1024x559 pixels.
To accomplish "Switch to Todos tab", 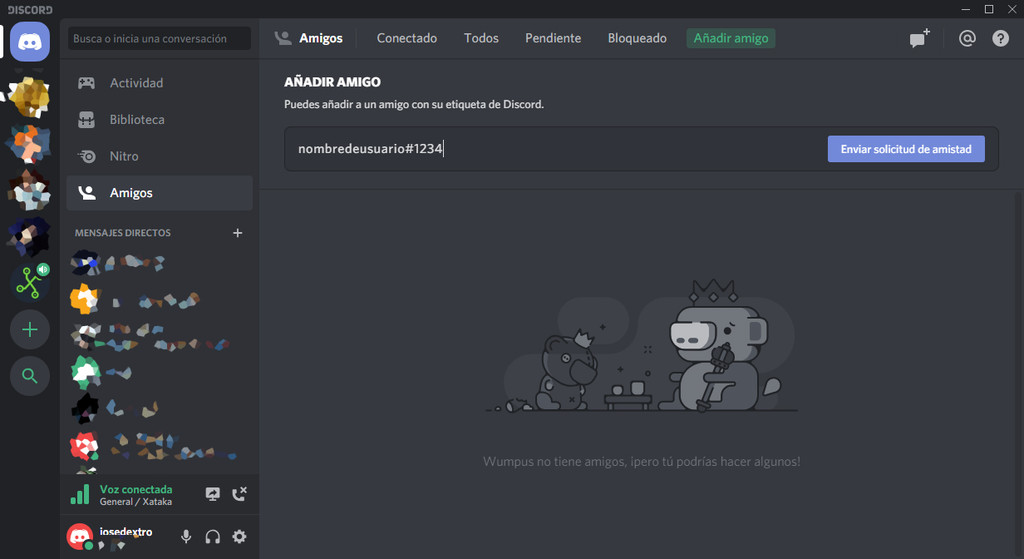I will (x=481, y=39).
